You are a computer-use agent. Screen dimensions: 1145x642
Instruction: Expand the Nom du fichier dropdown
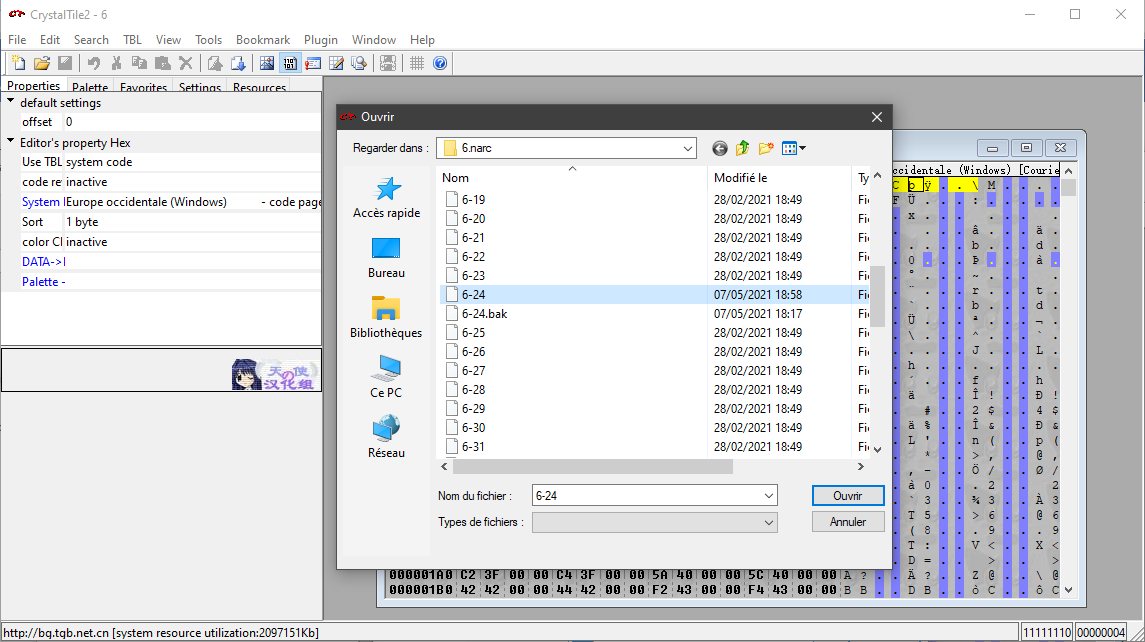tap(768, 495)
